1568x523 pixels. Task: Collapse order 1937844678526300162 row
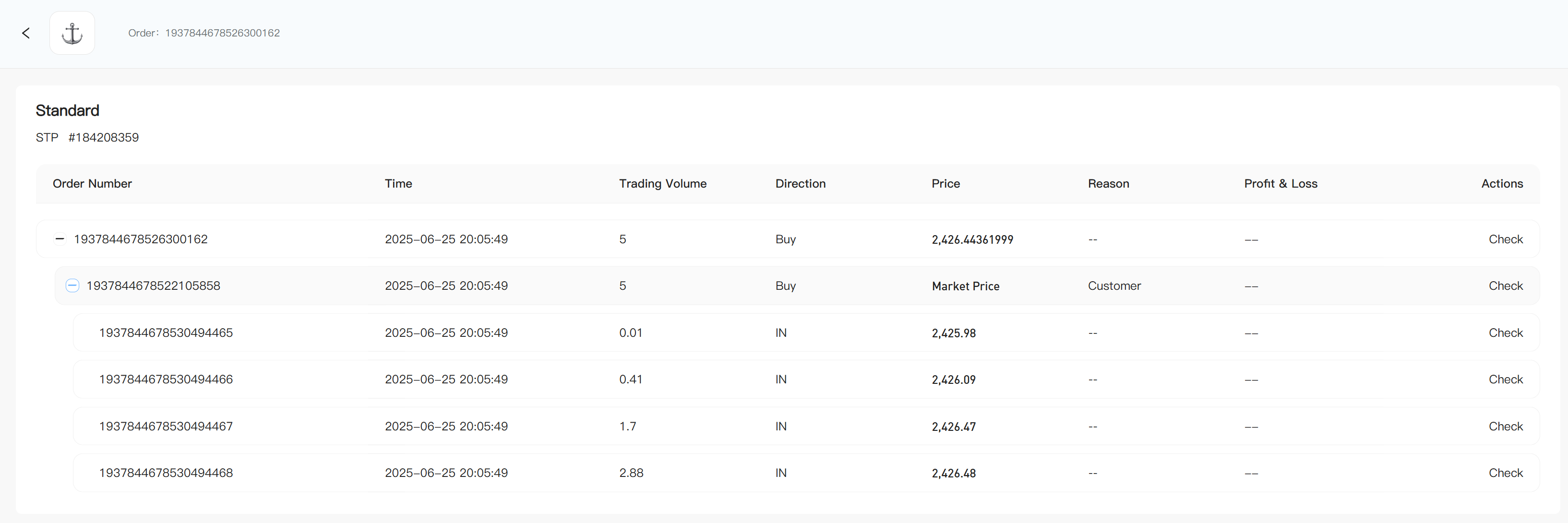click(60, 238)
